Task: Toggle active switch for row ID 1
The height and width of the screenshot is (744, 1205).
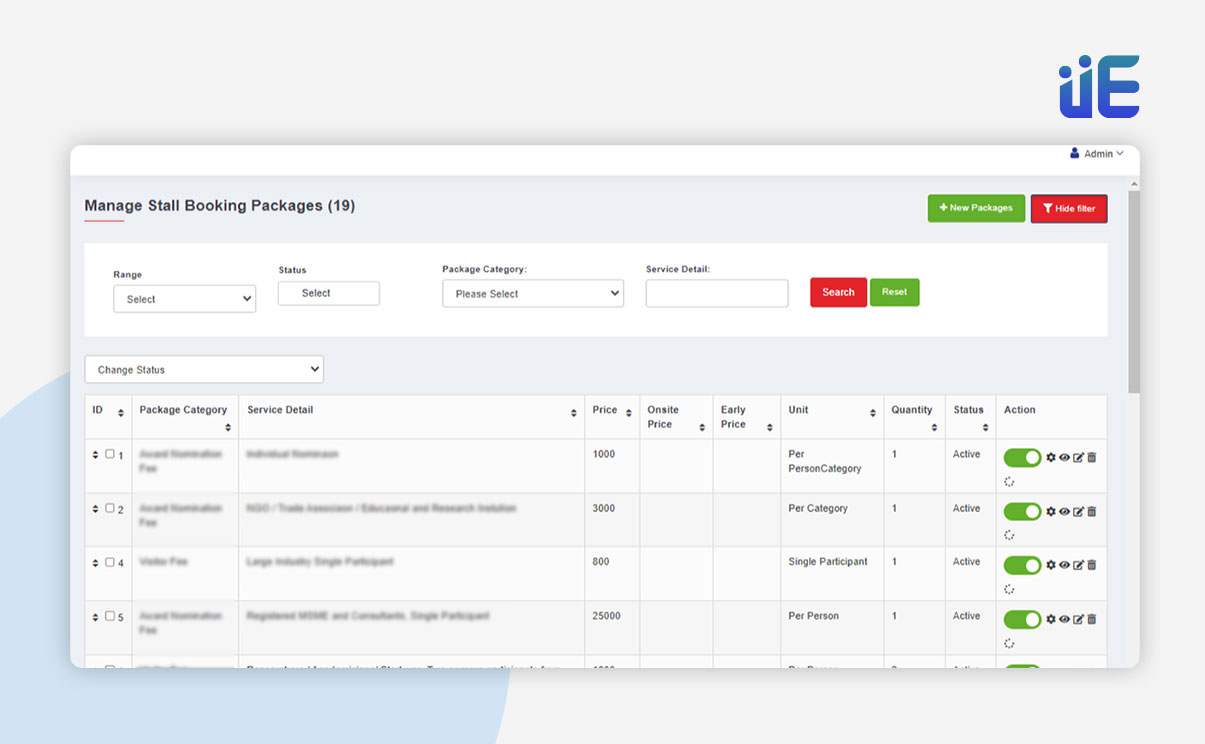Action: 1023,458
